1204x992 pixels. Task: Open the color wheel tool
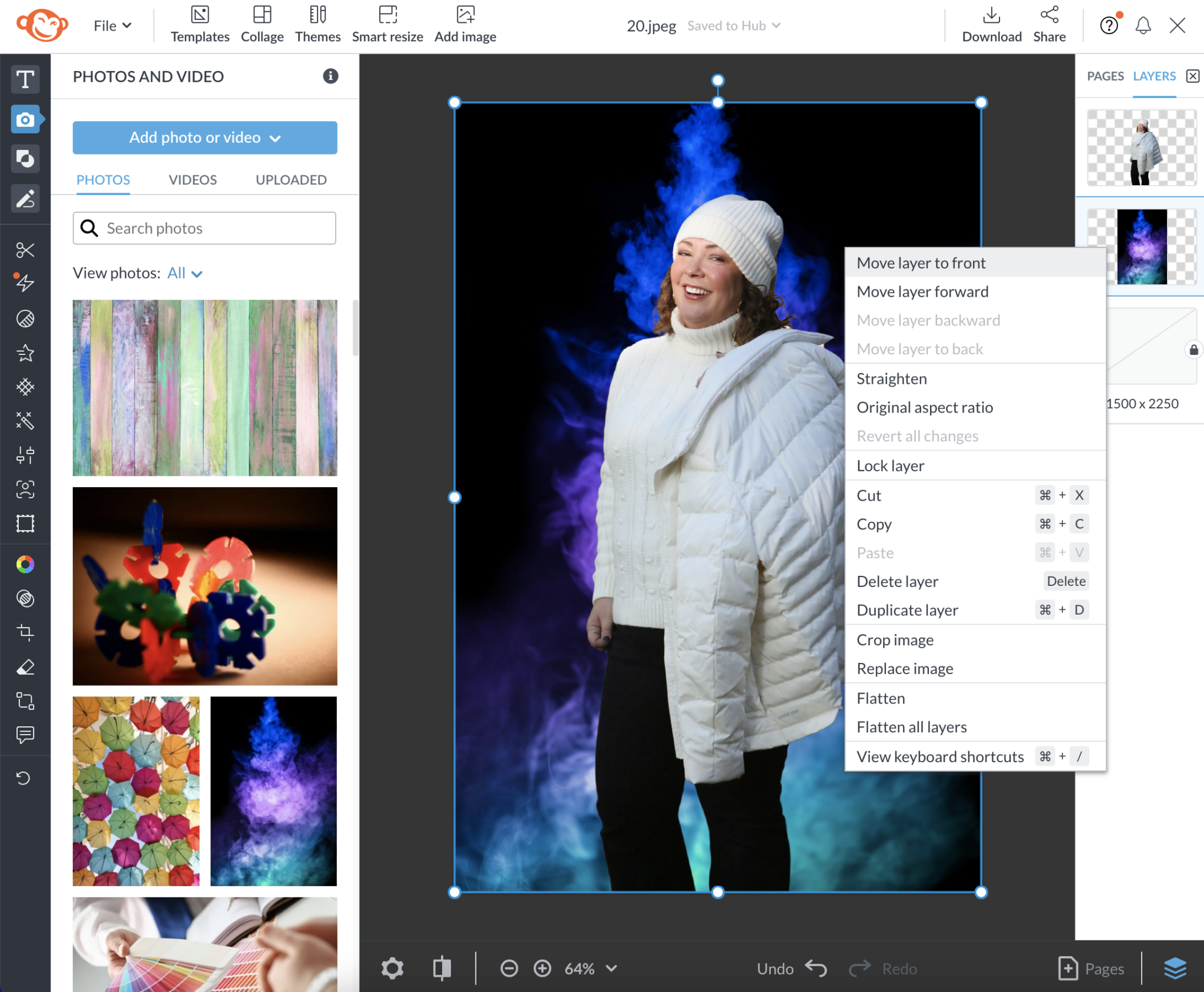25,564
